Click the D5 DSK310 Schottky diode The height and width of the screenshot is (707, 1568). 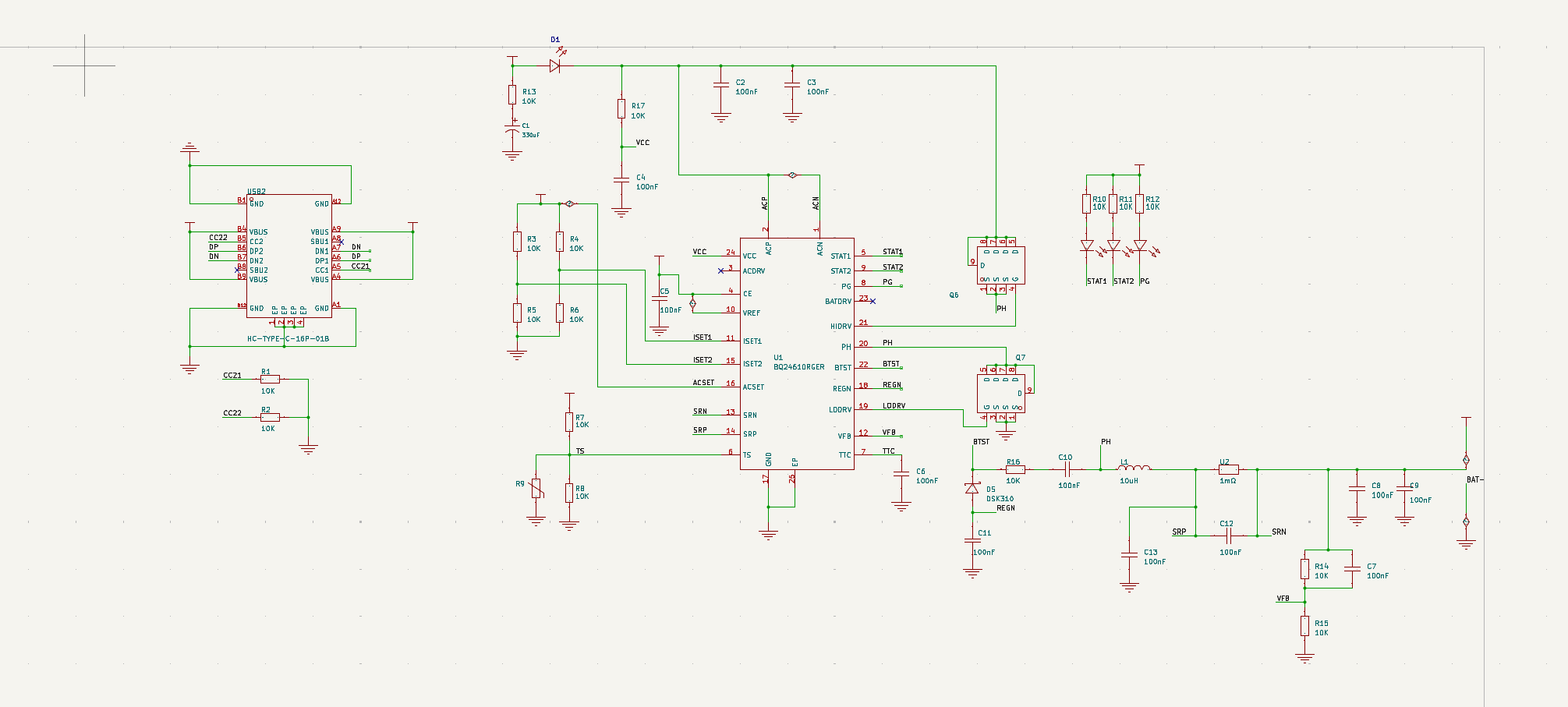[972, 489]
